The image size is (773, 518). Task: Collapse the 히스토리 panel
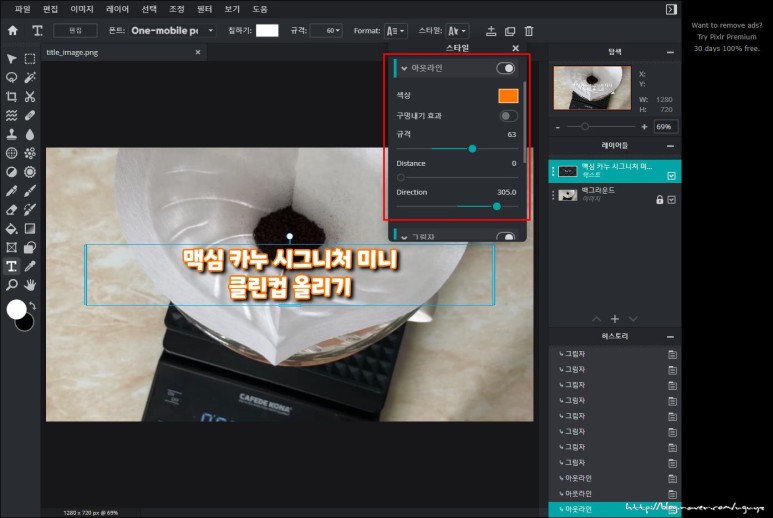pos(670,337)
